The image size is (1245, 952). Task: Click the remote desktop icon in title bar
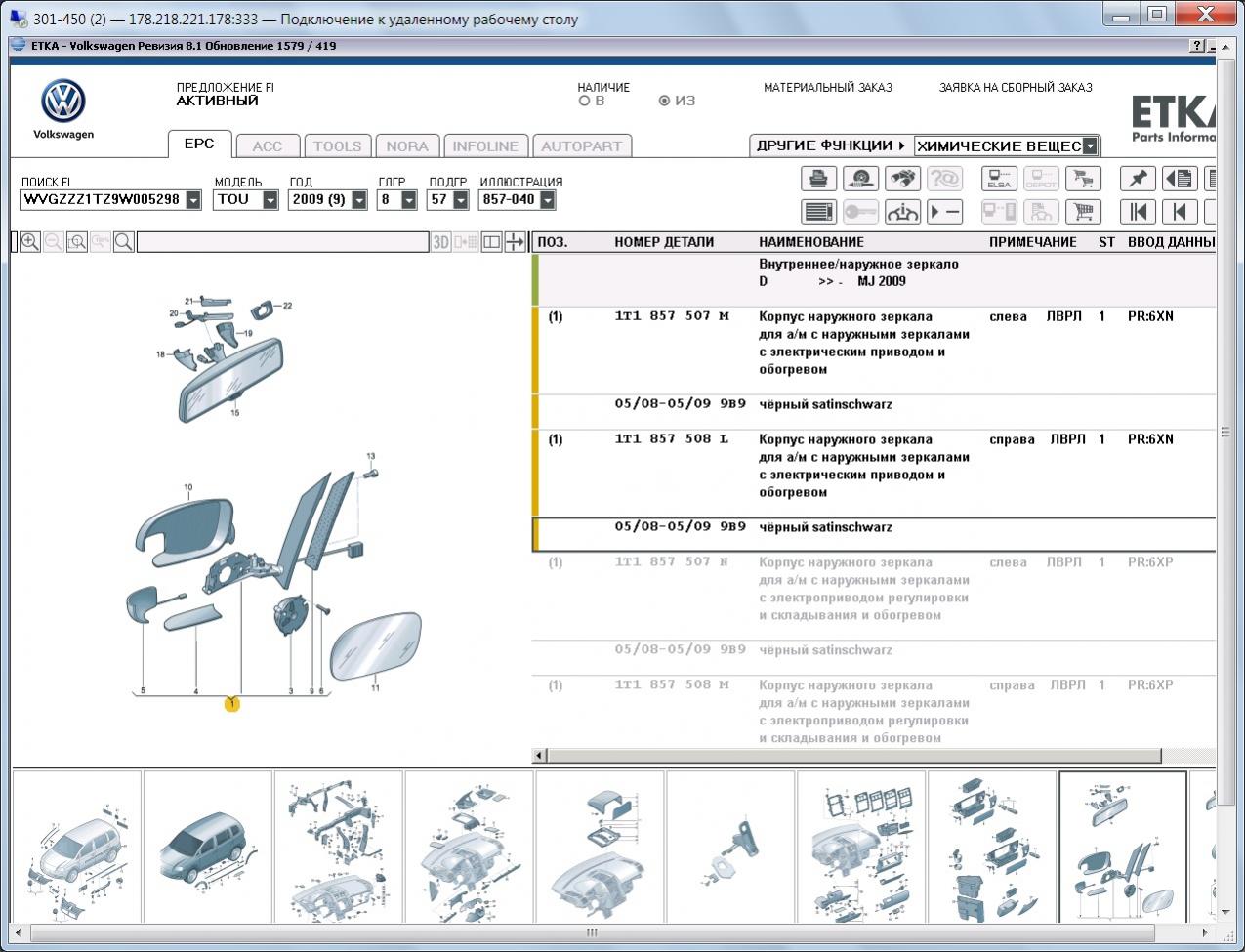pyautogui.click(x=19, y=19)
